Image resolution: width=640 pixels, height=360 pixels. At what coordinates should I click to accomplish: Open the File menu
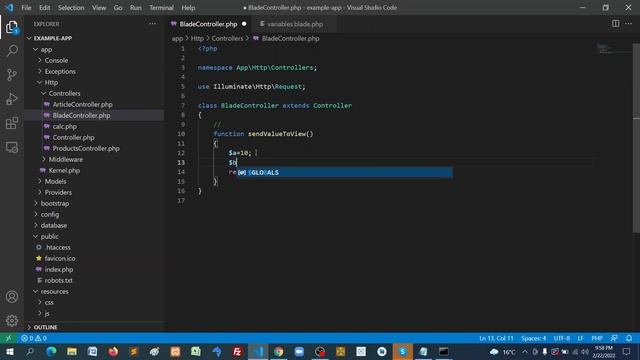coord(26,8)
